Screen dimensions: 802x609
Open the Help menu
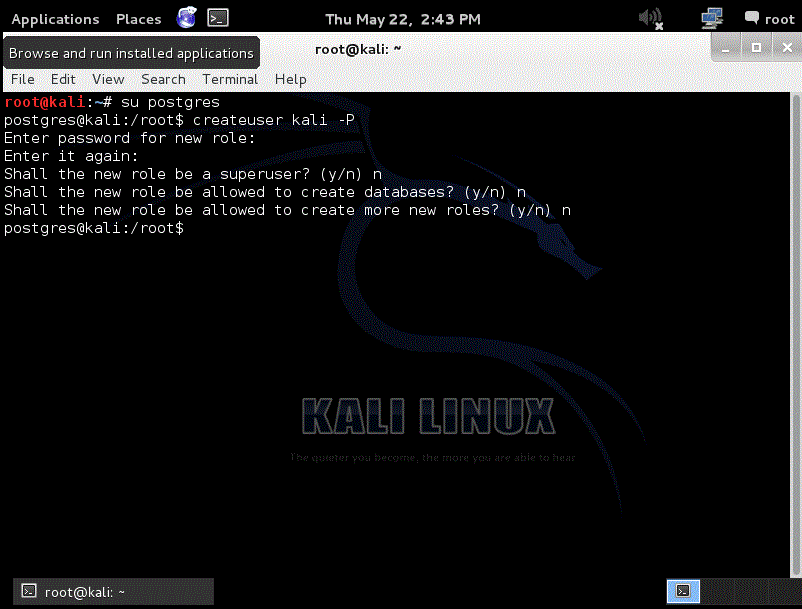[291, 79]
